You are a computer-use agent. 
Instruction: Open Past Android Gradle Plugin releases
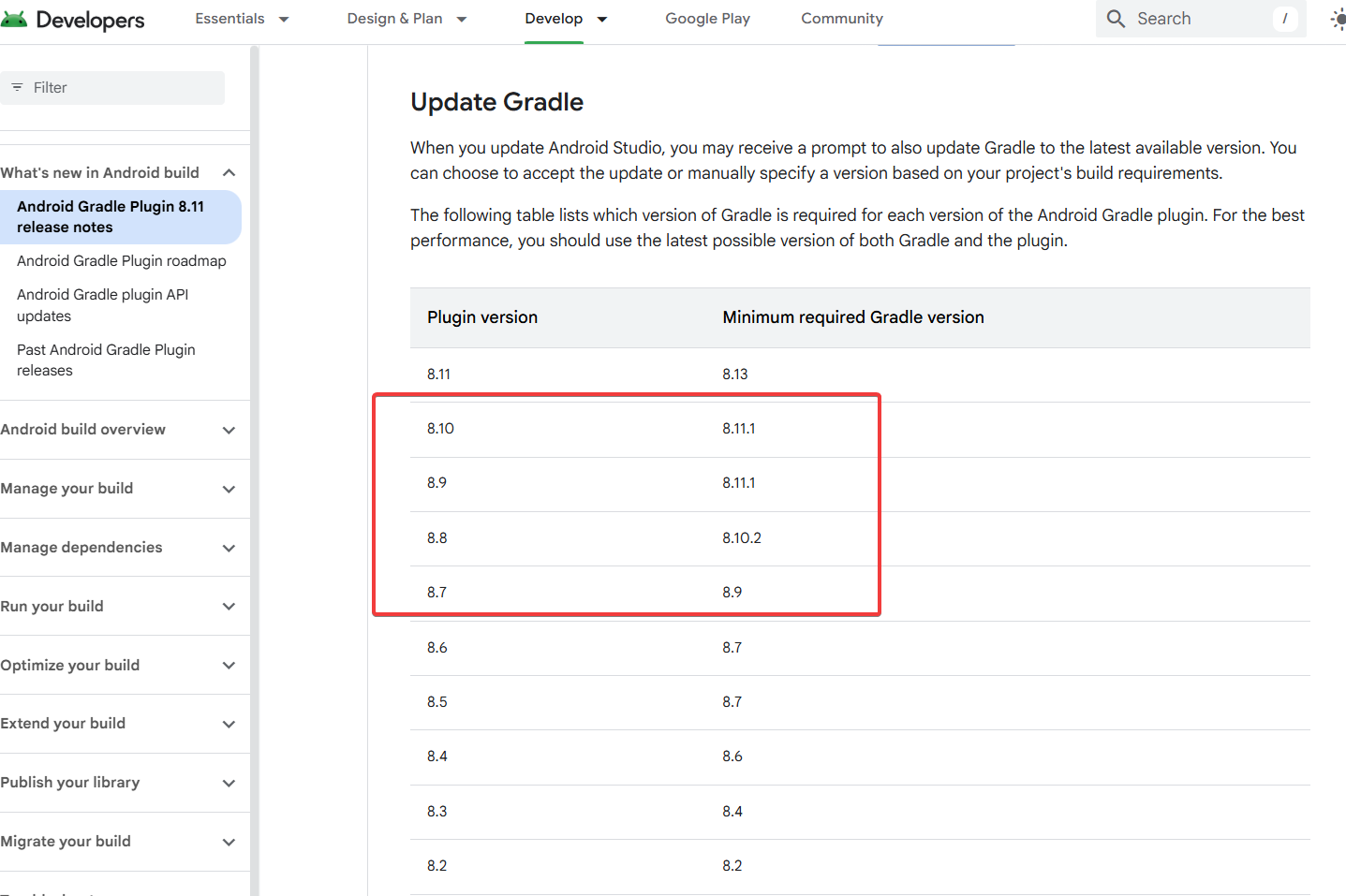pos(106,360)
